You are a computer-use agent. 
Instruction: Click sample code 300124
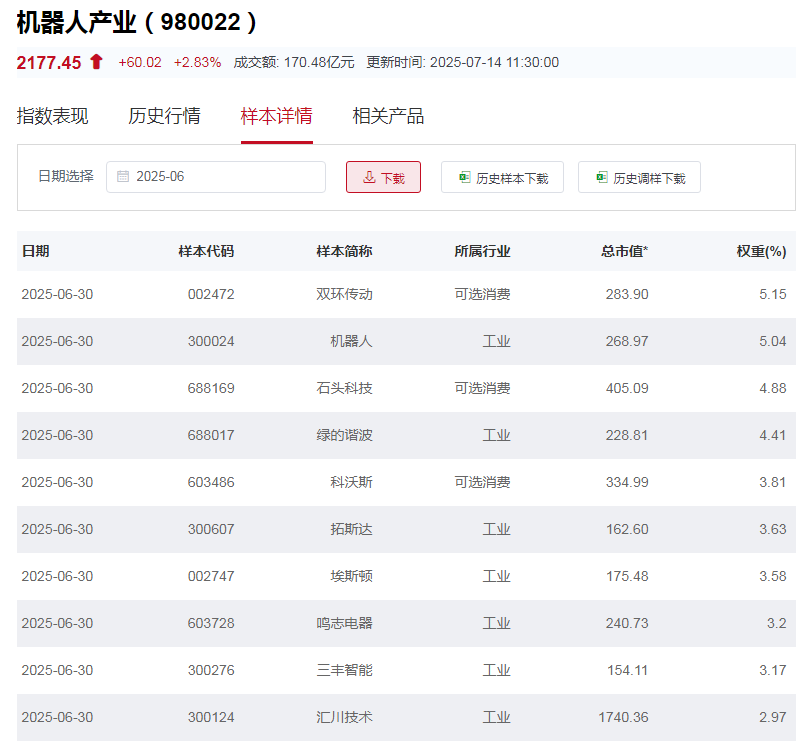click(211, 717)
